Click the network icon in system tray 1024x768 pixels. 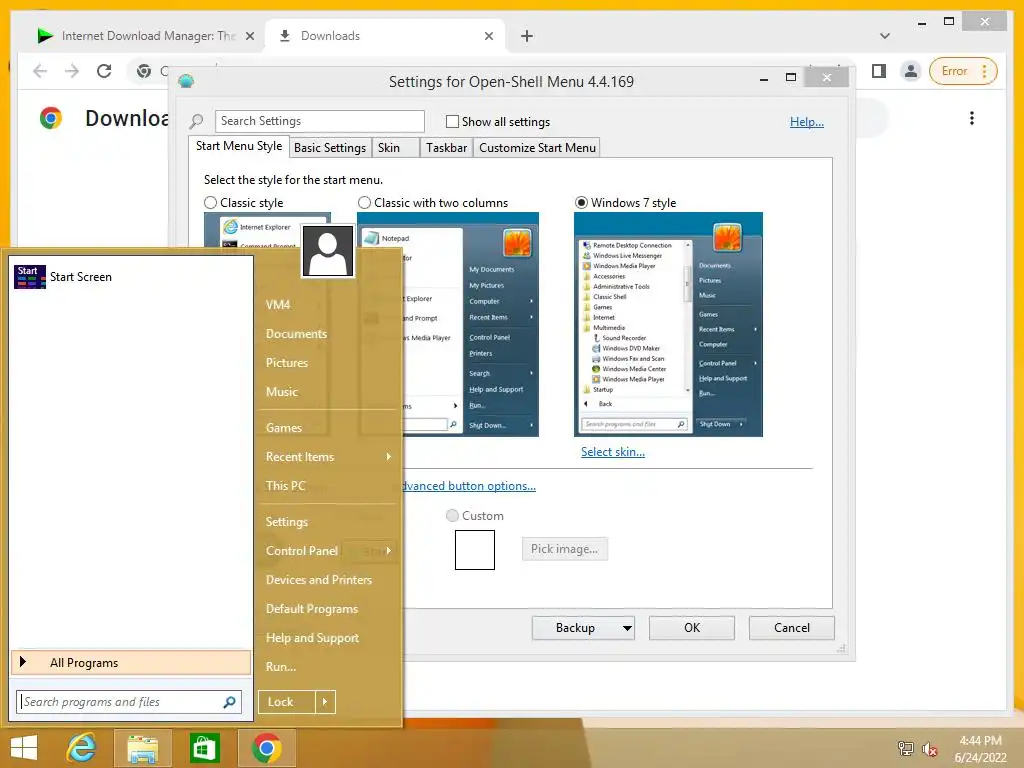coord(906,748)
